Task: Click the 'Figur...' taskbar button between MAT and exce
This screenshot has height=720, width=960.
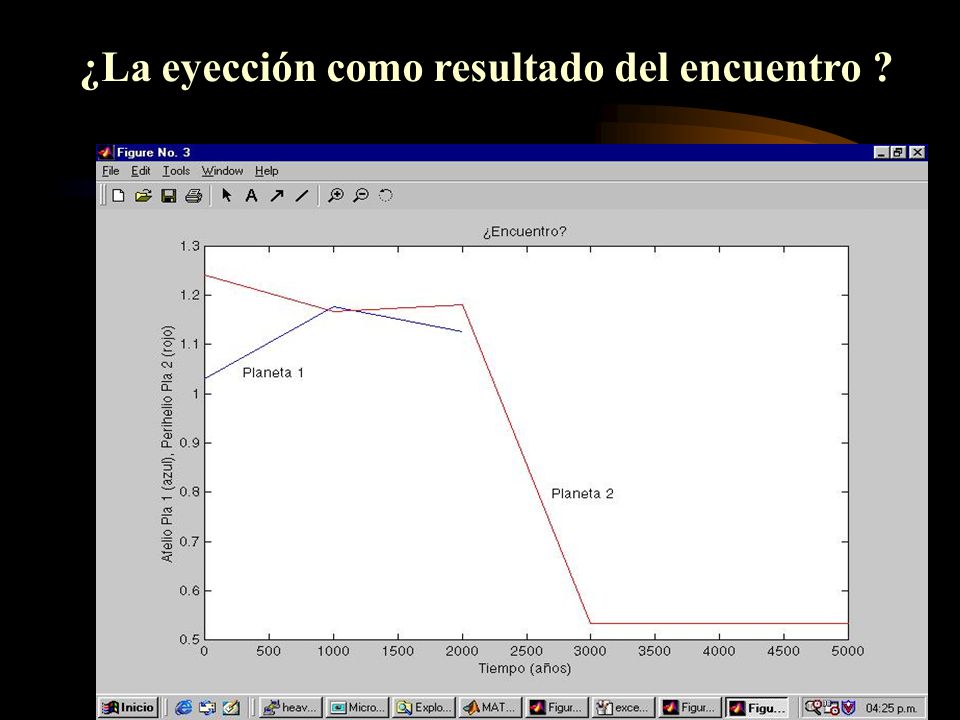Action: pos(557,708)
